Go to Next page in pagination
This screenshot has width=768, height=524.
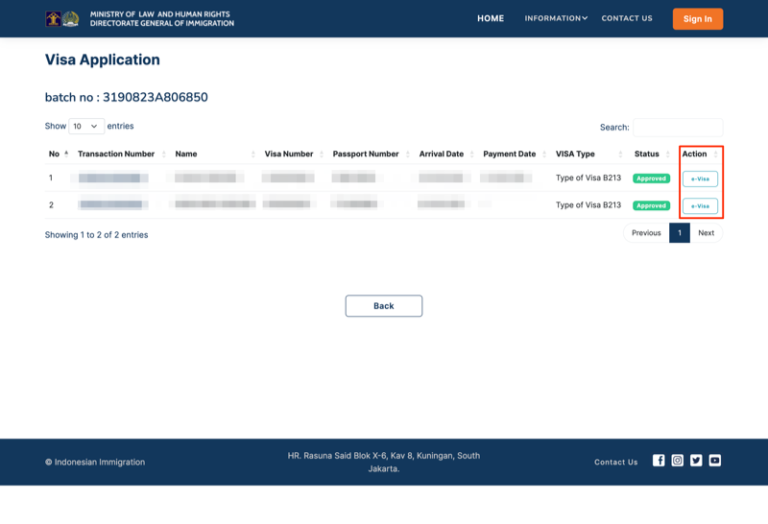pyautogui.click(x=706, y=233)
